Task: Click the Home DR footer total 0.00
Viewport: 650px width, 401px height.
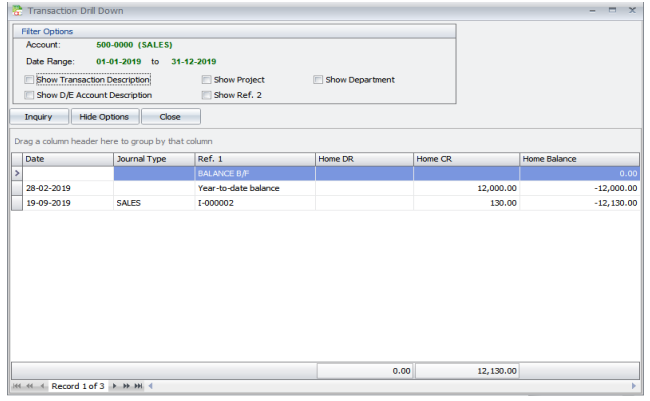Action: pyautogui.click(x=365, y=371)
